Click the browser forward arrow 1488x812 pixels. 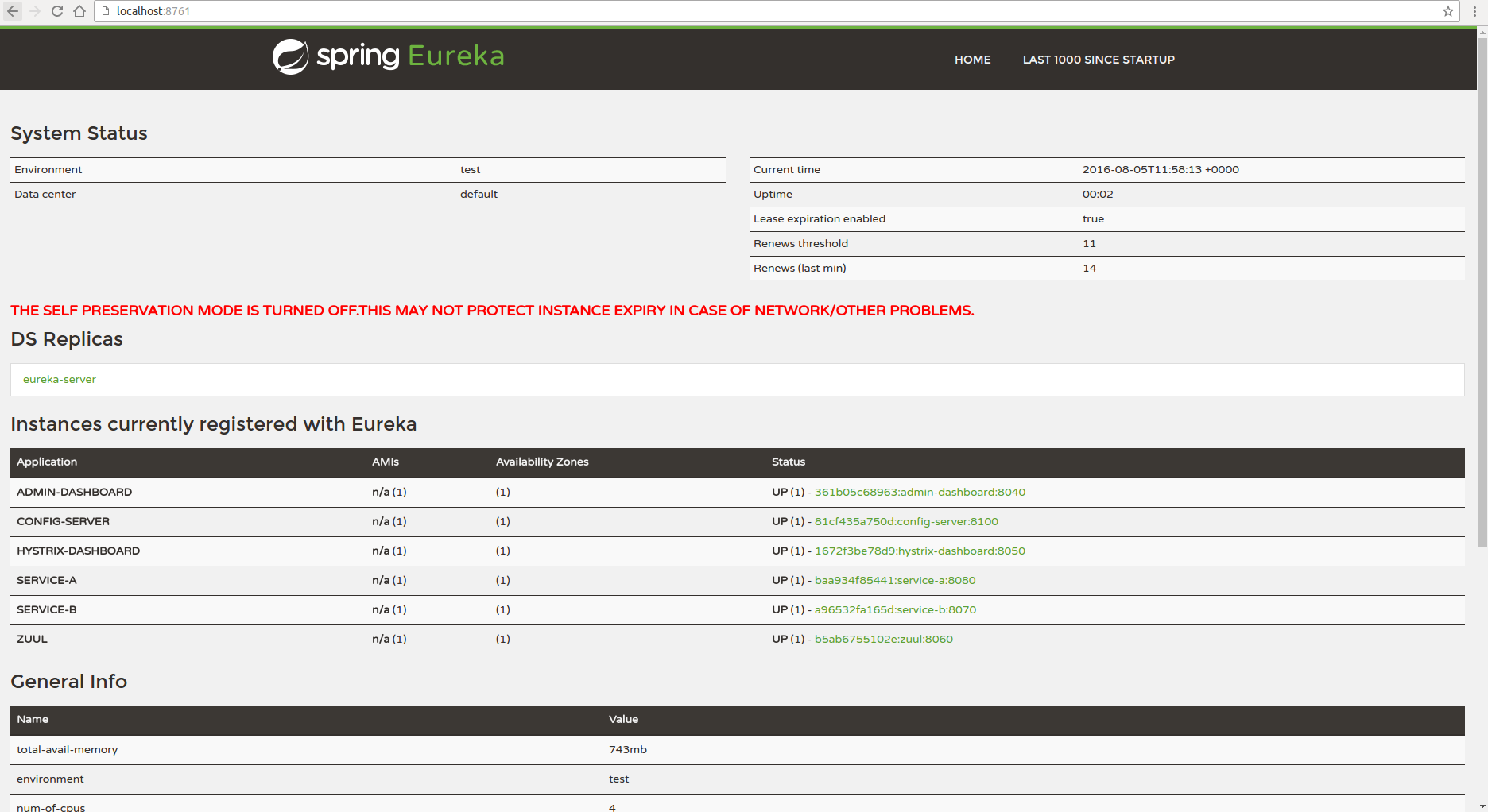[x=35, y=11]
